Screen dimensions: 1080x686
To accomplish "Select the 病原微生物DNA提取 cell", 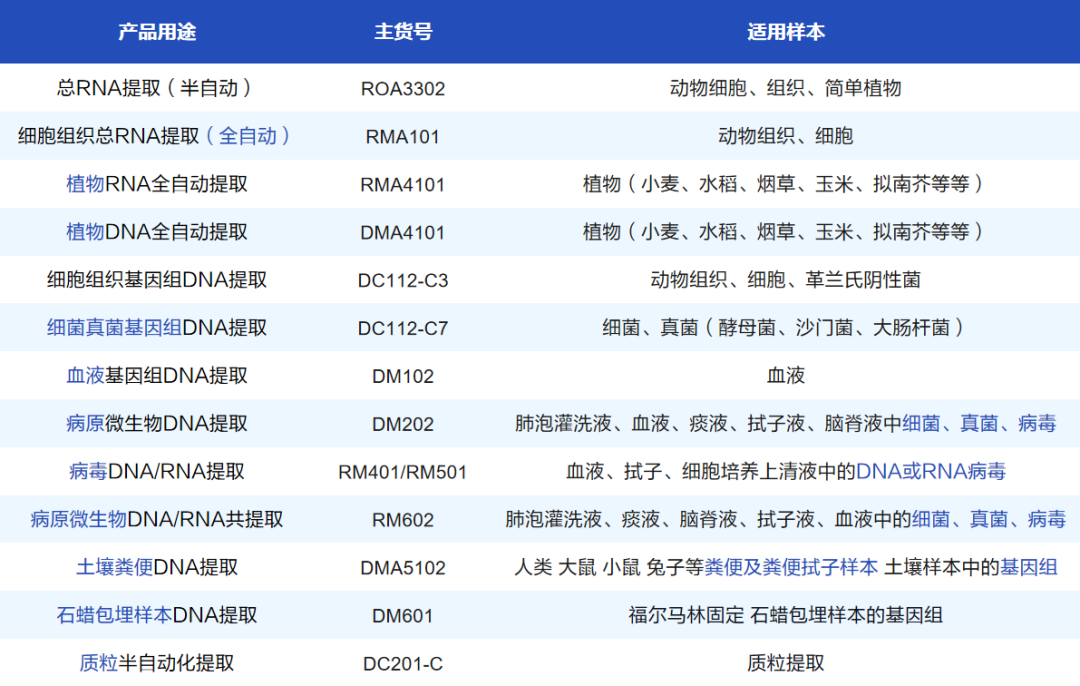I will [x=157, y=423].
